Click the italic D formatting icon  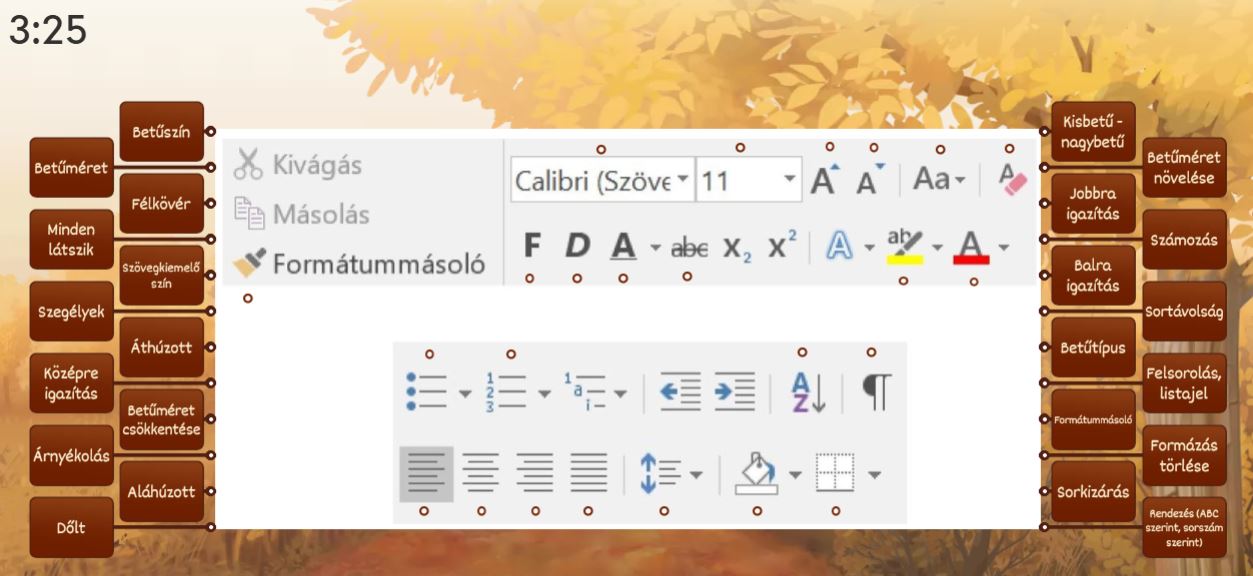coord(576,245)
